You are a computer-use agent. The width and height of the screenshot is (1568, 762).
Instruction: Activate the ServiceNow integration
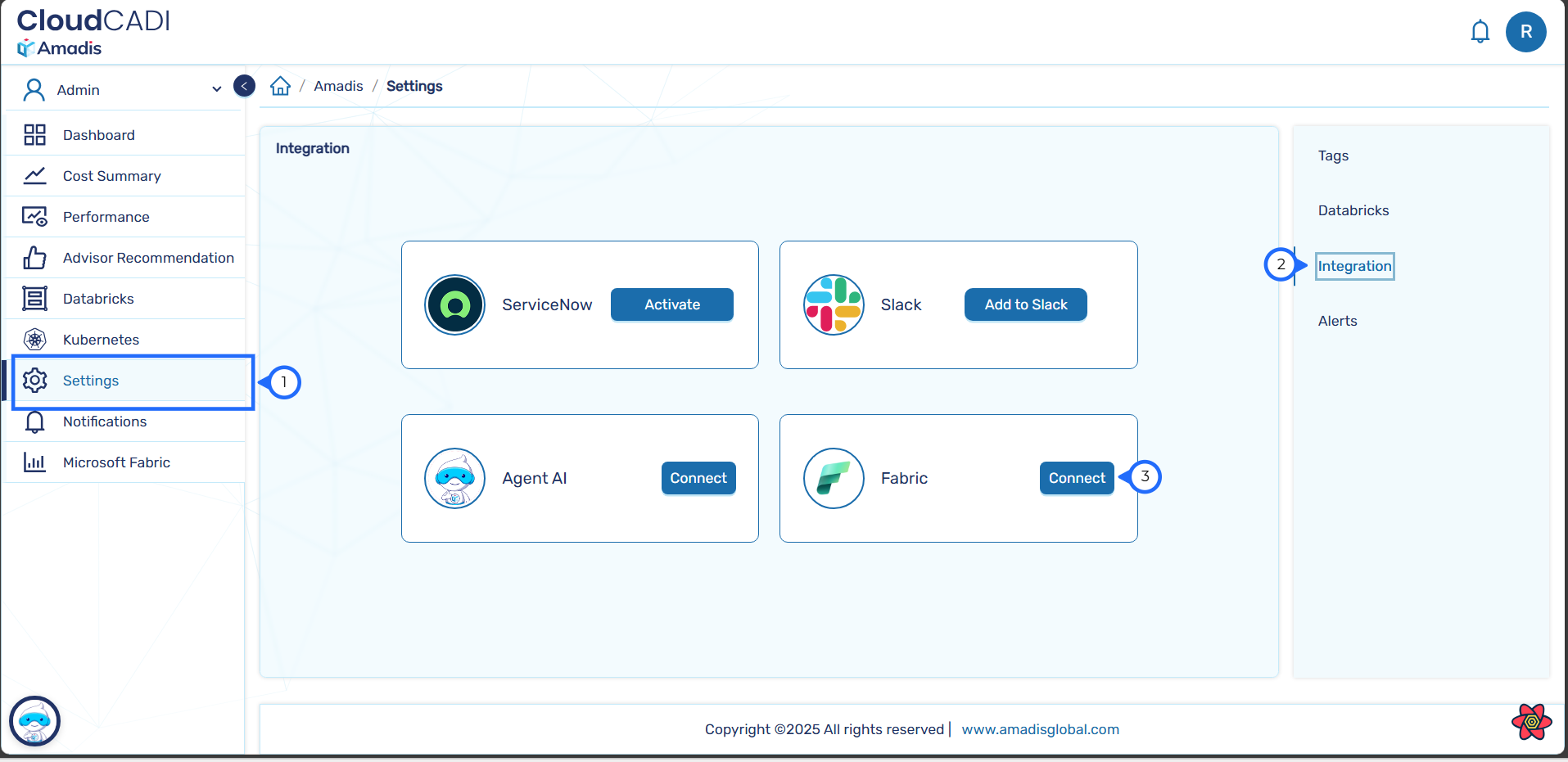tap(671, 304)
